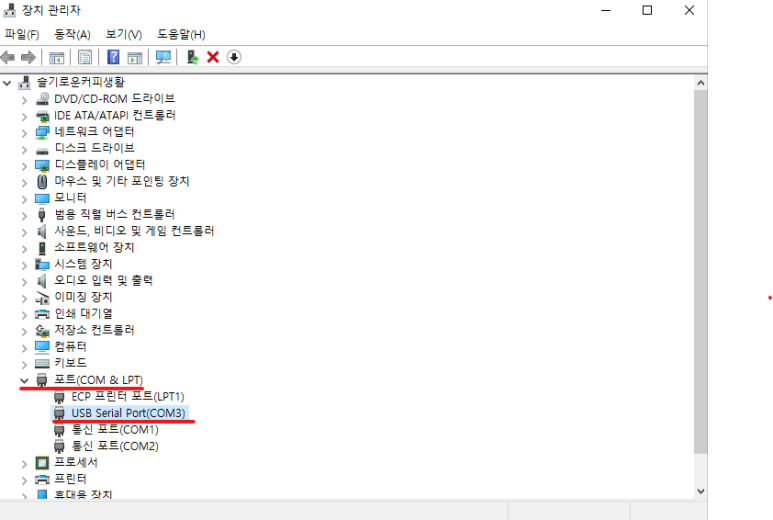Select the 키보드 keyboard icon

(42, 363)
